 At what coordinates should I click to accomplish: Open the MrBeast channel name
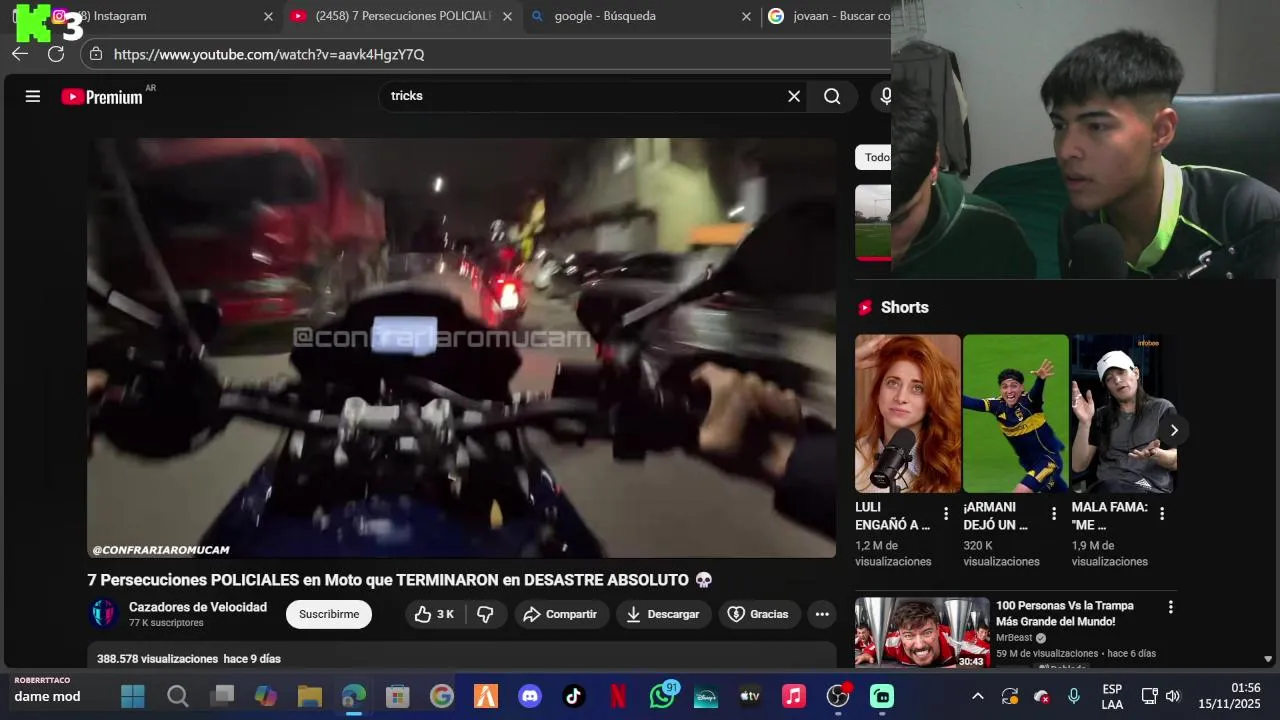[1014, 637]
